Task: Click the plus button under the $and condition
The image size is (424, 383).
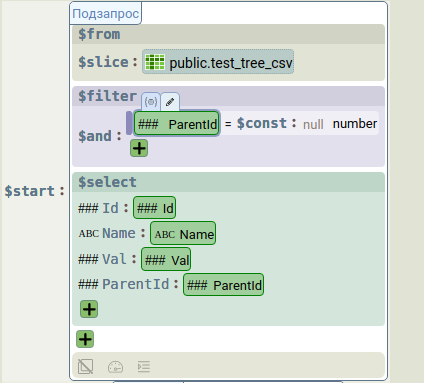Action: [x=139, y=148]
